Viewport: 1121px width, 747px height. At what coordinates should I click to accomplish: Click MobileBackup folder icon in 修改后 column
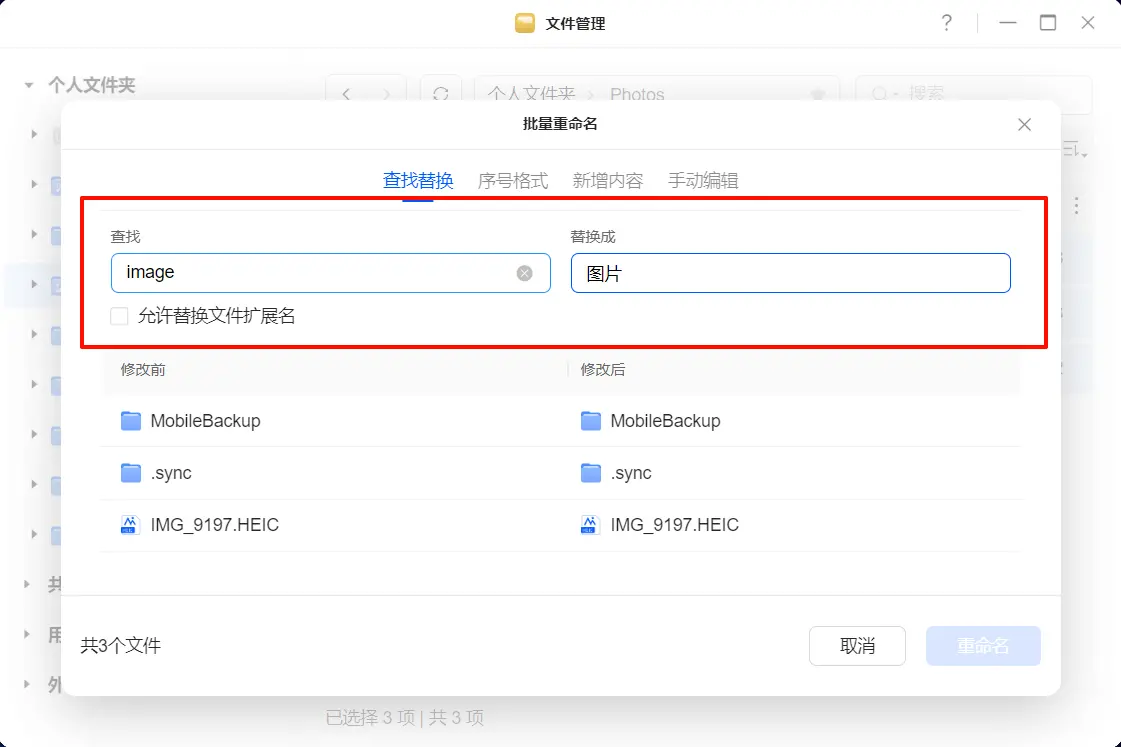(x=591, y=421)
